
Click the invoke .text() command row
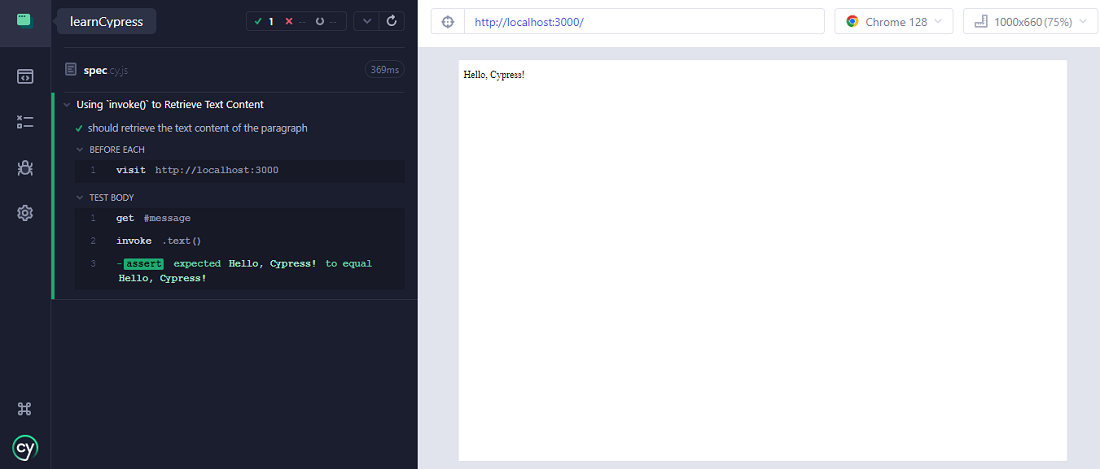[x=239, y=241]
